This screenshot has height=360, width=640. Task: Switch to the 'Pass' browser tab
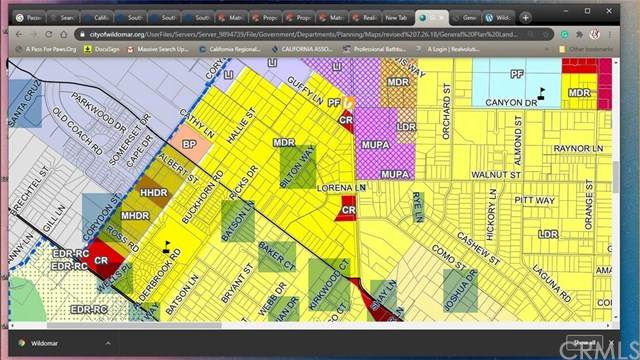click(x=29, y=18)
